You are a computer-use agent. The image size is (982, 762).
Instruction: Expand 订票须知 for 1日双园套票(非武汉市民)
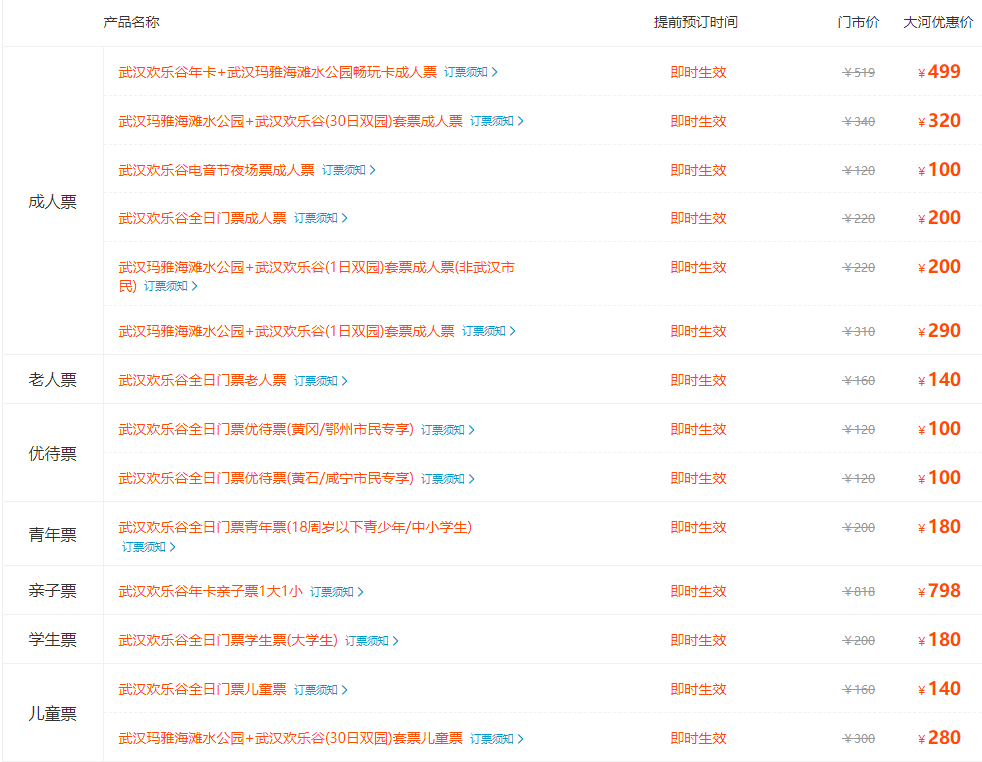click(x=170, y=286)
